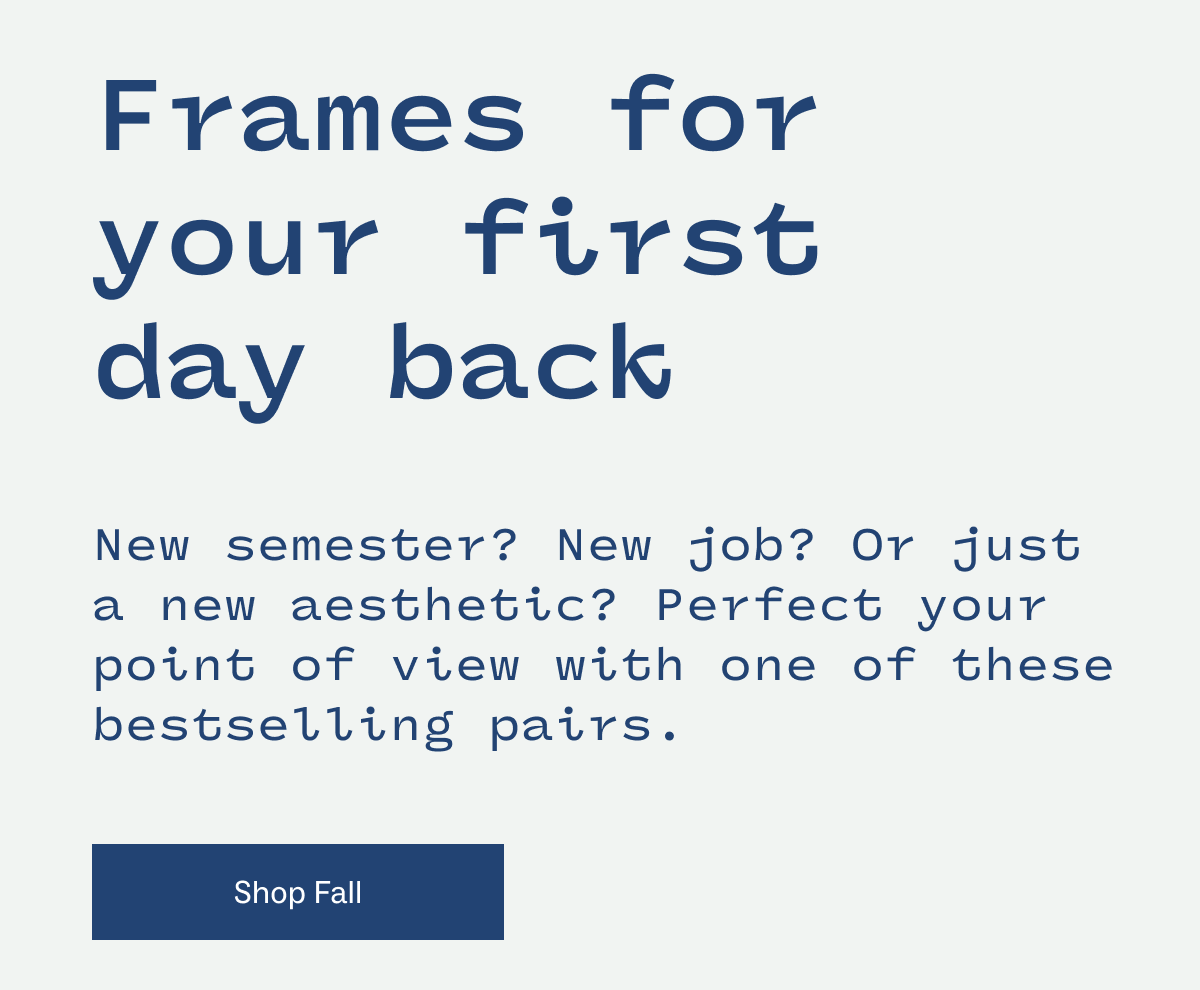The height and width of the screenshot is (990, 1200).
Task: Click the word "semester?" in the body text
Action: click(371, 546)
